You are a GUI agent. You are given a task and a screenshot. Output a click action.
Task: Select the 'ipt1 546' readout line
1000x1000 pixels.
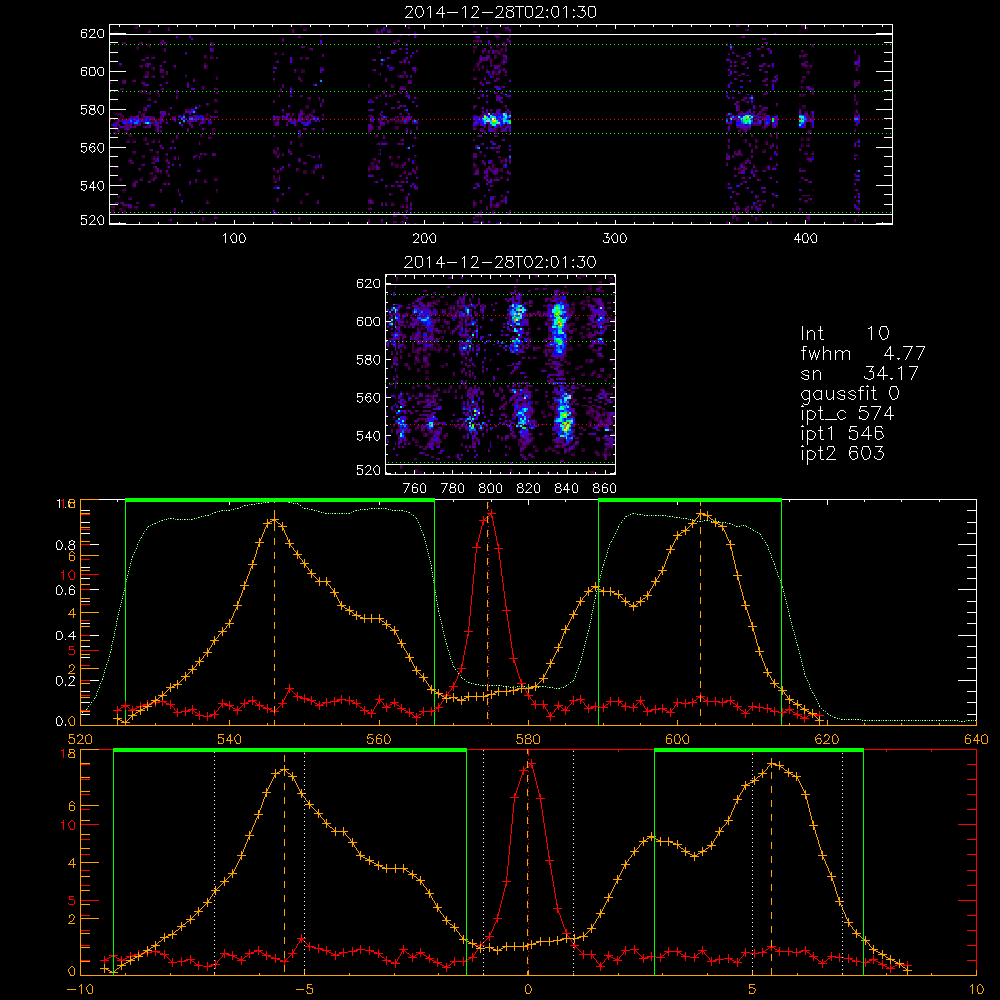pyautogui.click(x=842, y=434)
